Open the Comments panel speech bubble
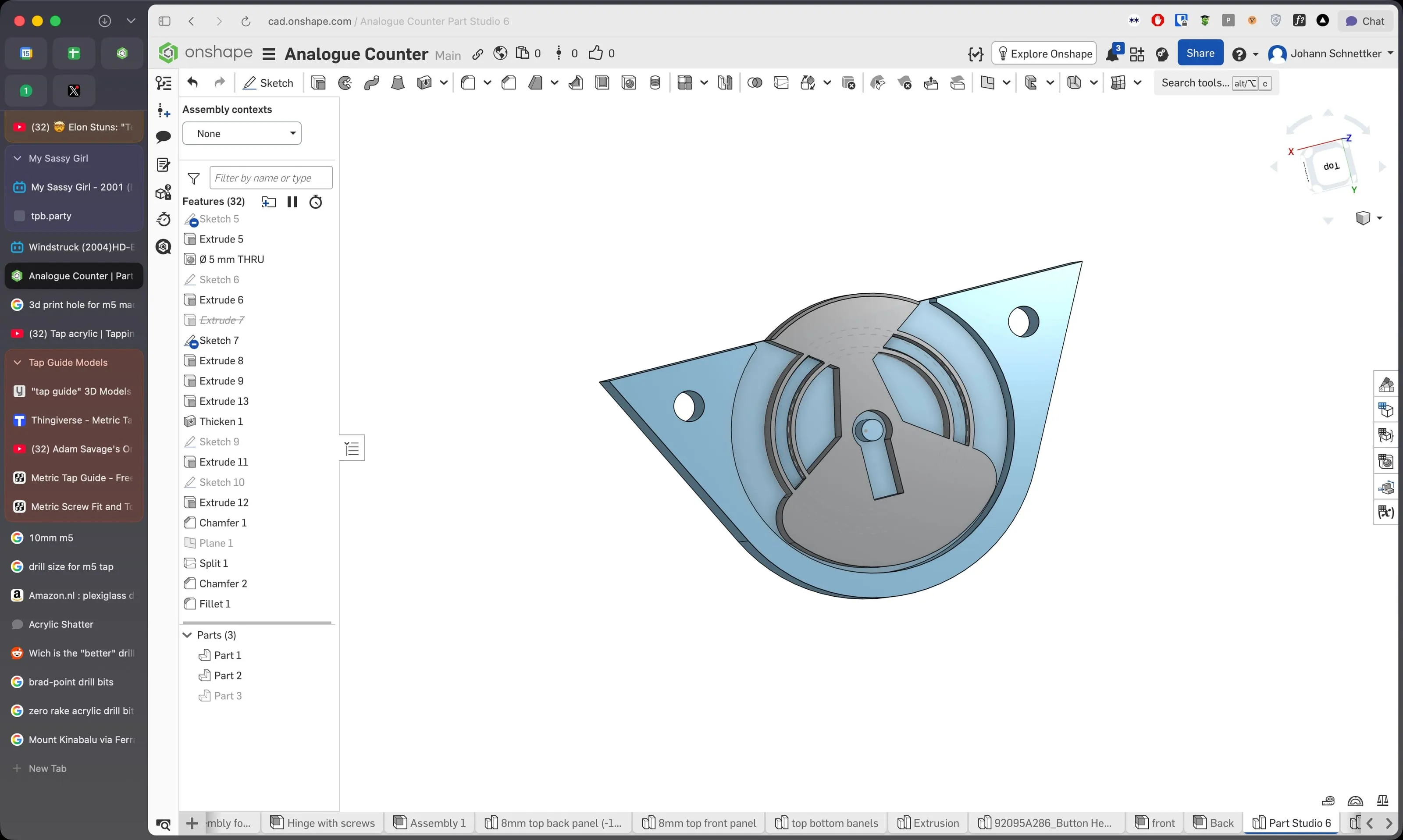The width and height of the screenshot is (1403, 840). tap(164, 136)
